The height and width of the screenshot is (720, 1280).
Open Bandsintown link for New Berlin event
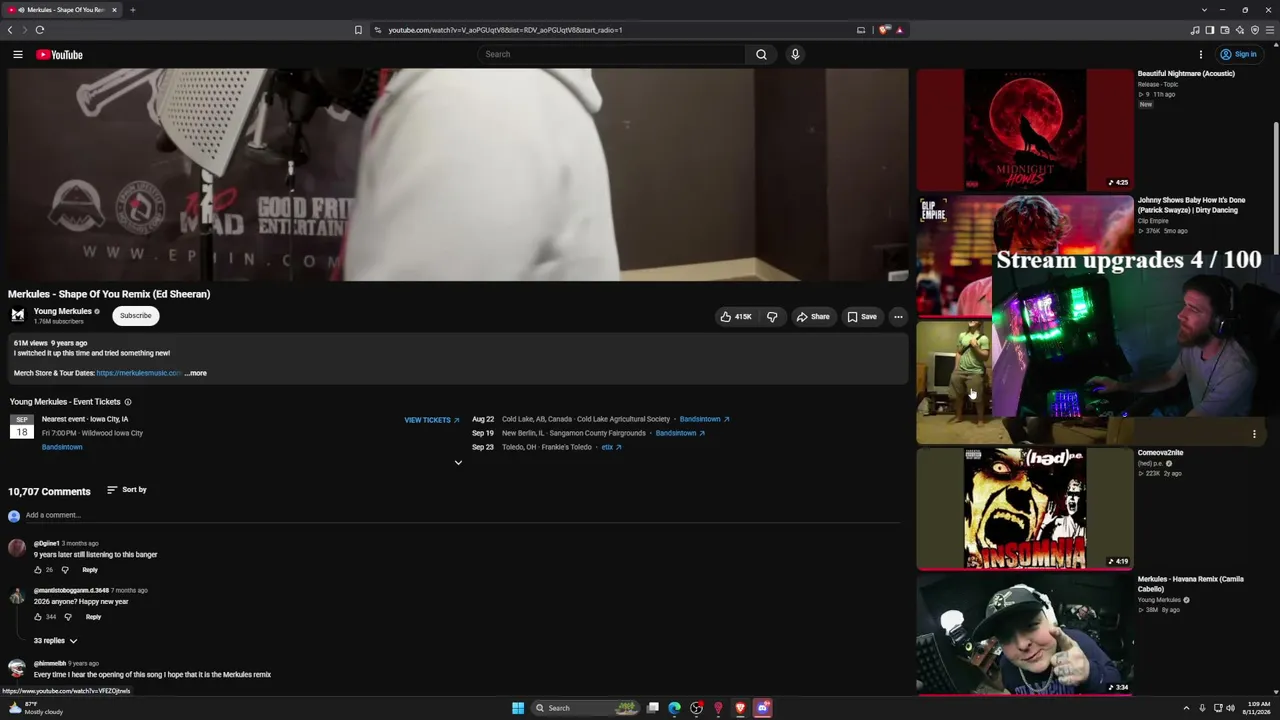pyautogui.click(x=681, y=434)
